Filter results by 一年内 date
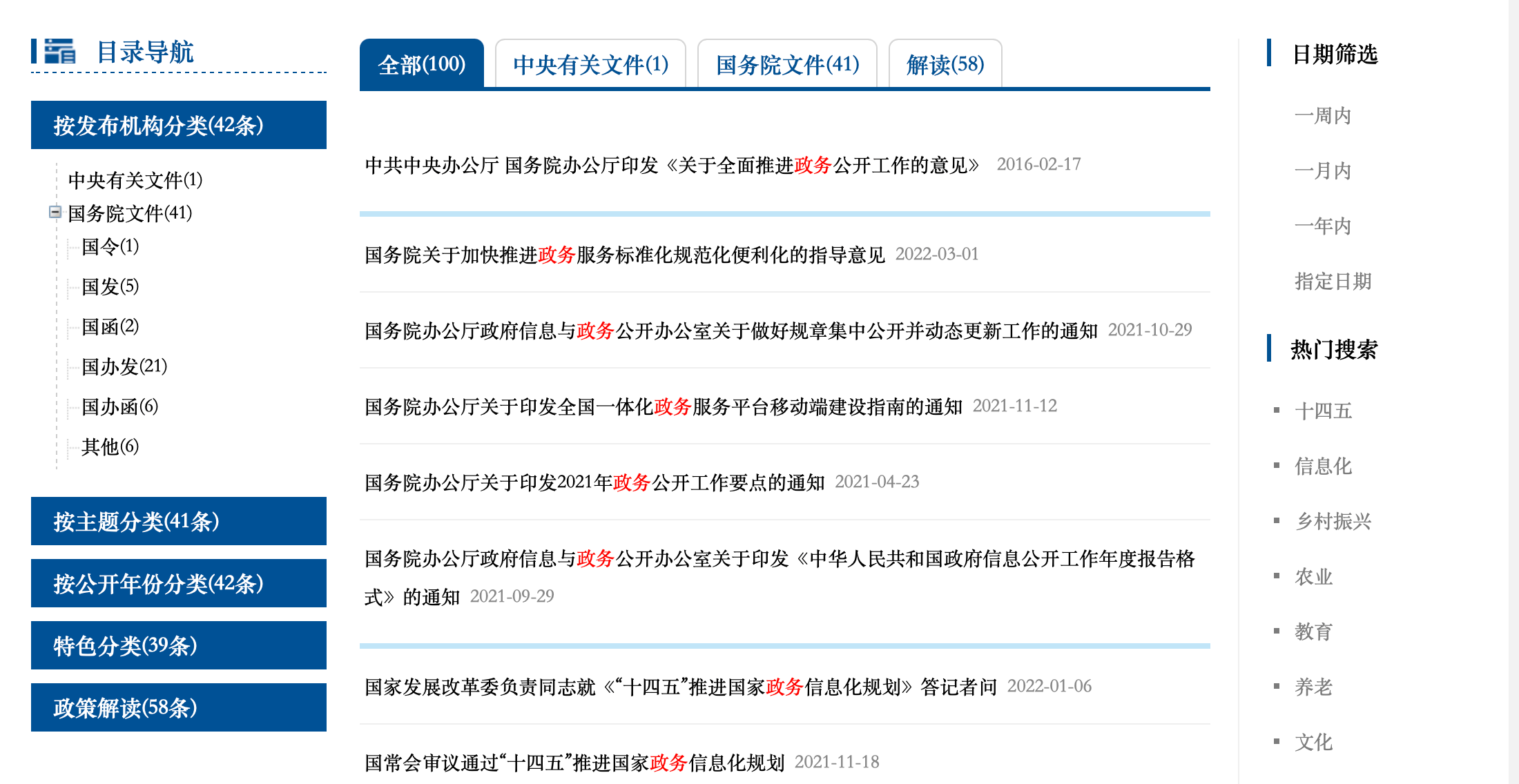 1322,226
